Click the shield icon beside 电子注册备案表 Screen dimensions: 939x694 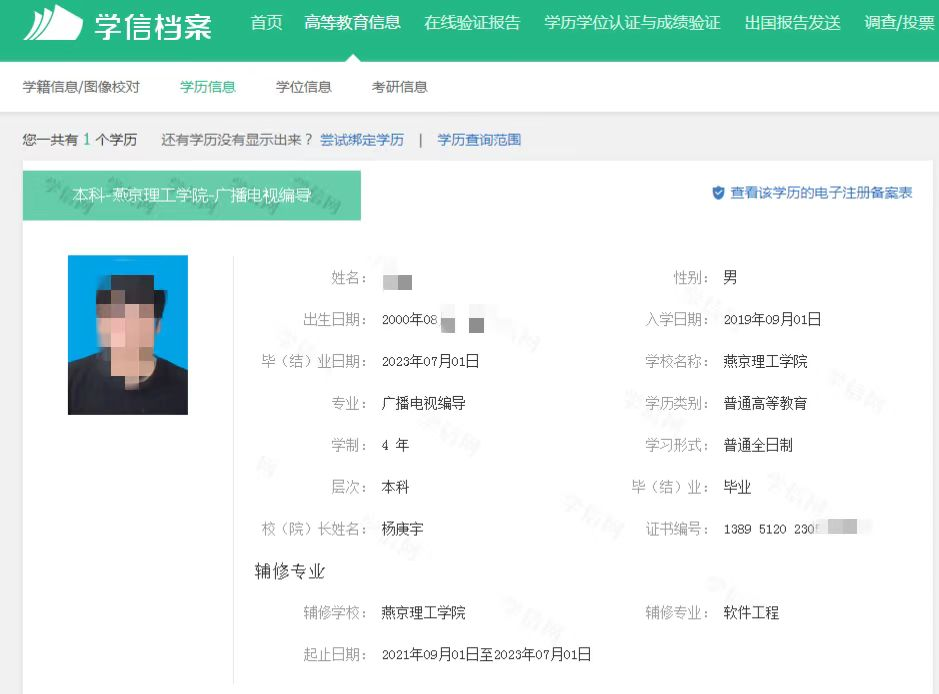pyautogui.click(x=718, y=193)
